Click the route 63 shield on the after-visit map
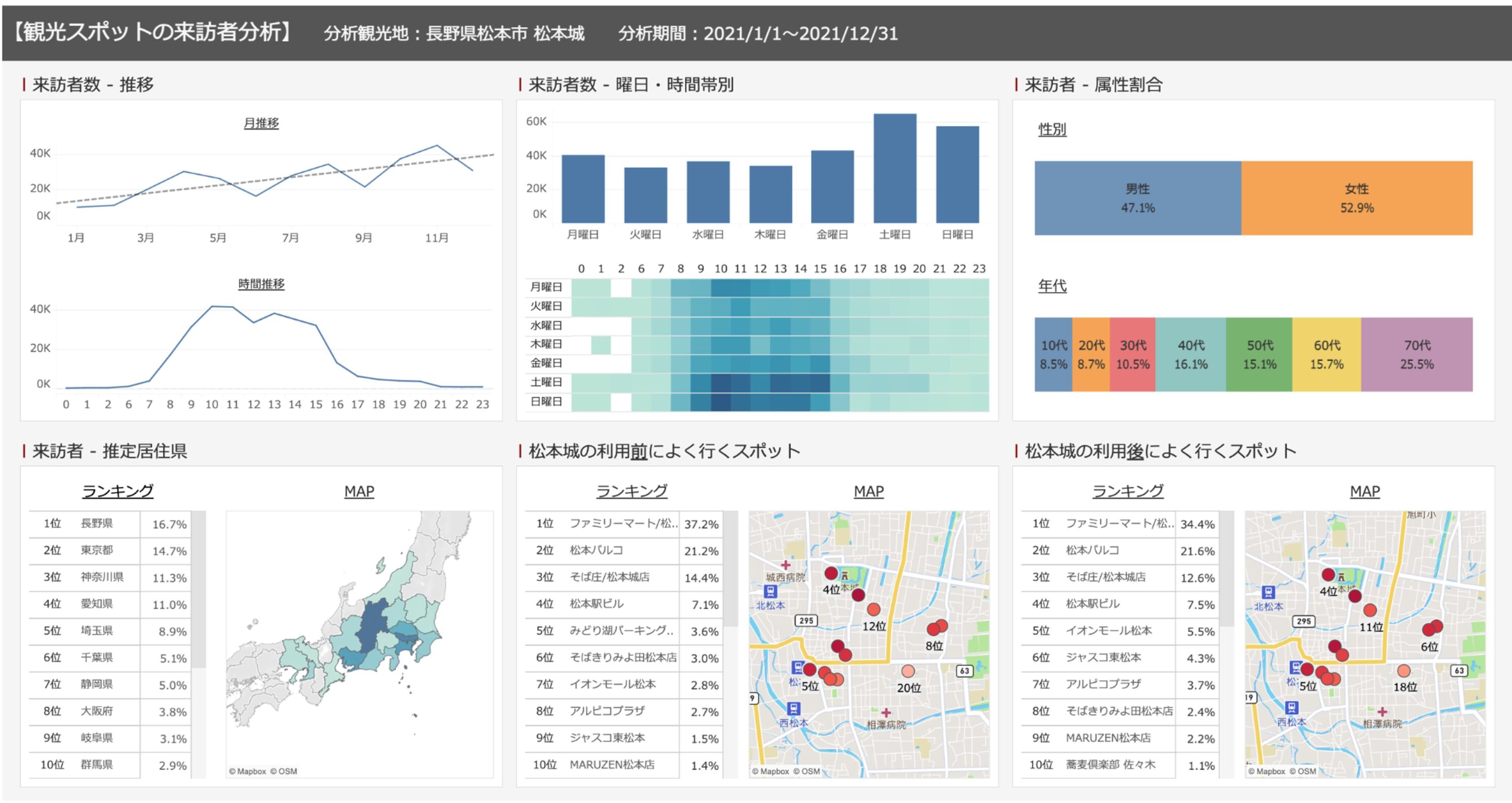 tap(1460, 670)
